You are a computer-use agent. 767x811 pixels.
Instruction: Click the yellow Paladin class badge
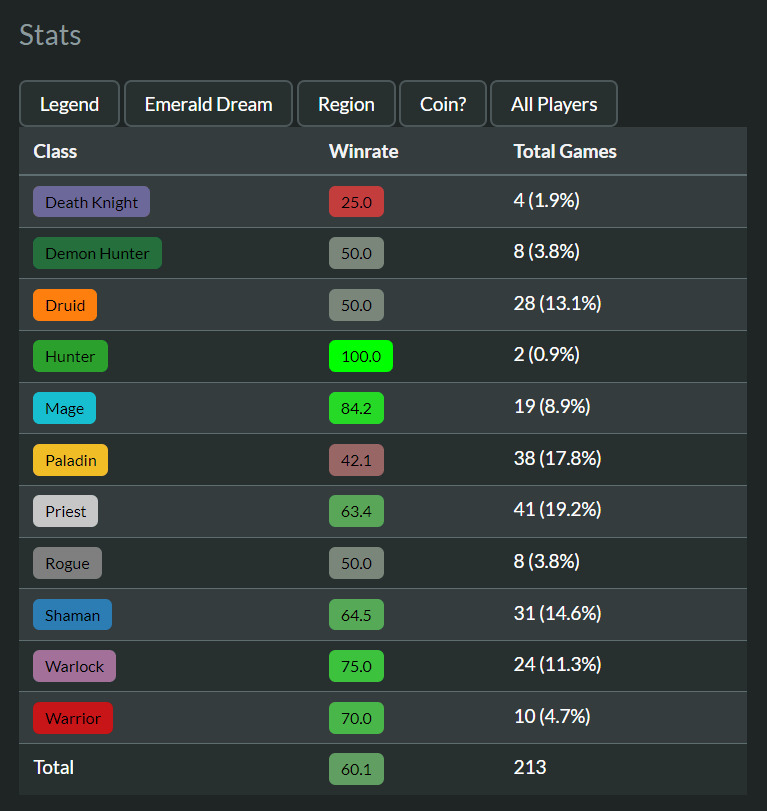tap(70, 460)
